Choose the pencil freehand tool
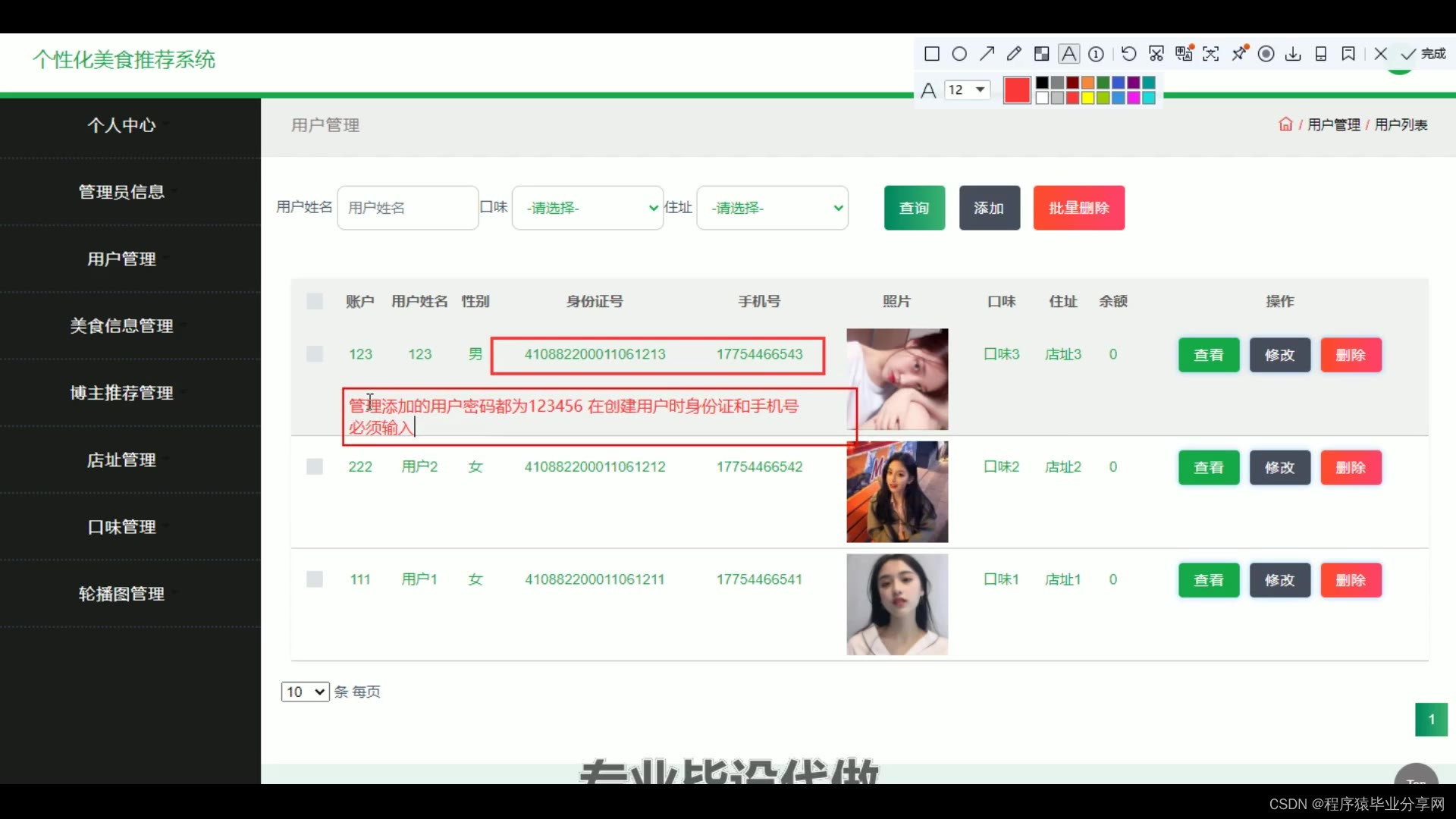The image size is (1456, 819). (1014, 54)
